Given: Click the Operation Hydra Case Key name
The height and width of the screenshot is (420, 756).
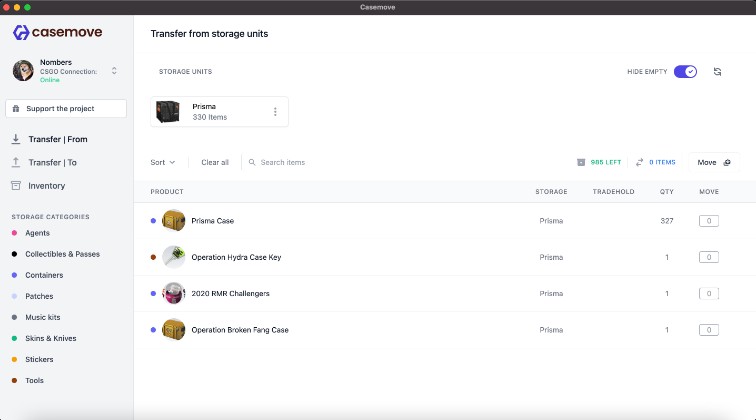Looking at the screenshot, I should pyautogui.click(x=236, y=257).
